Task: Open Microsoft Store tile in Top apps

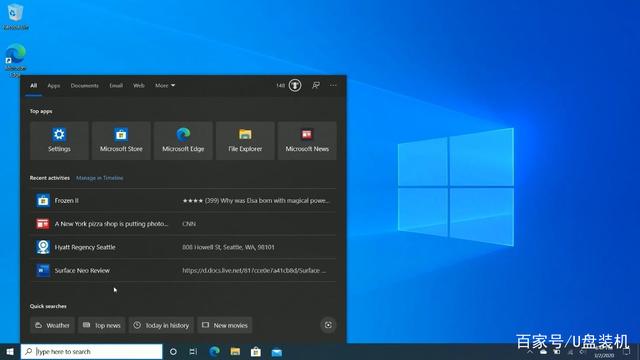Action: [x=121, y=140]
